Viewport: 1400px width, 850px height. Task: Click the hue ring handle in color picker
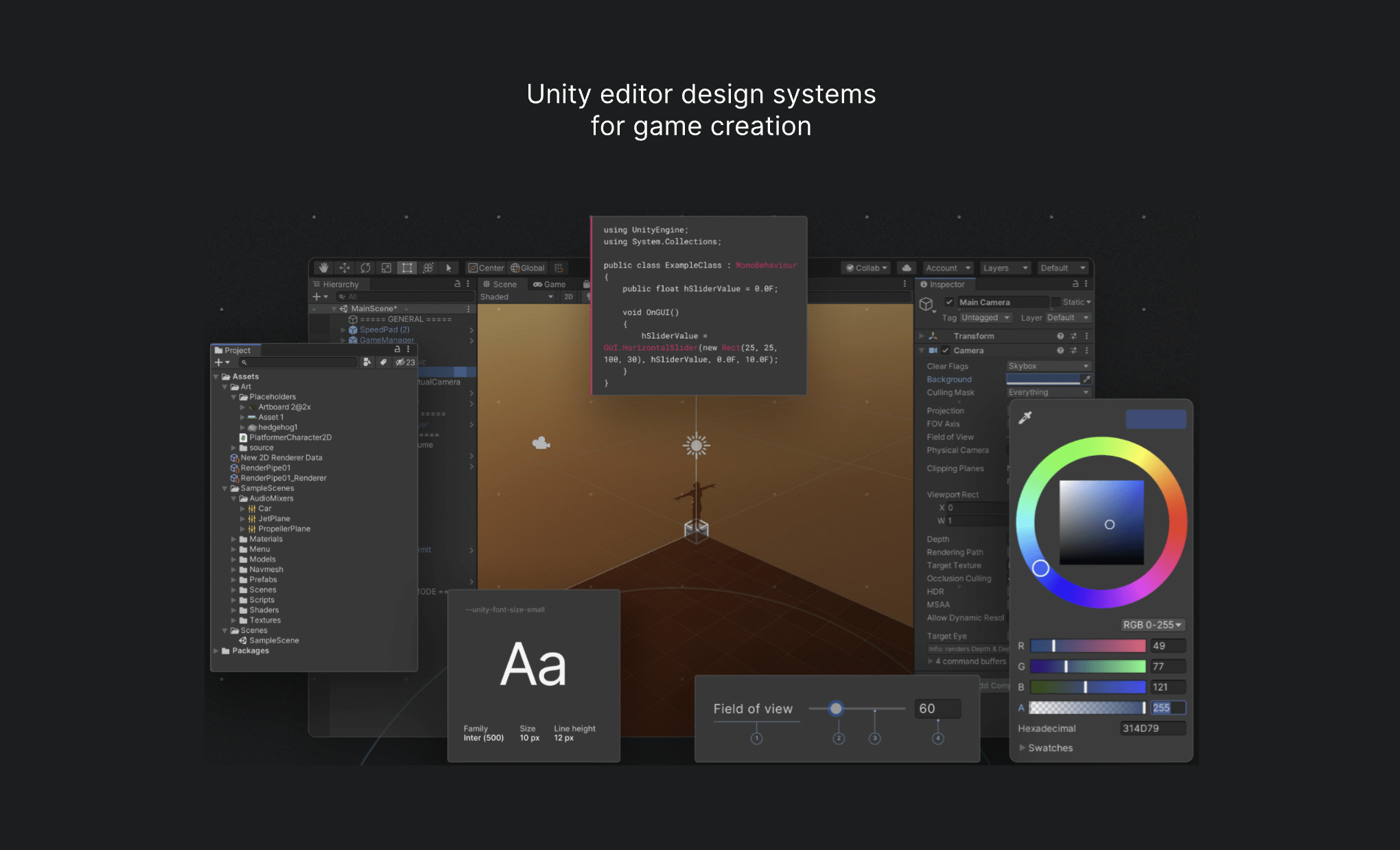(1040, 568)
